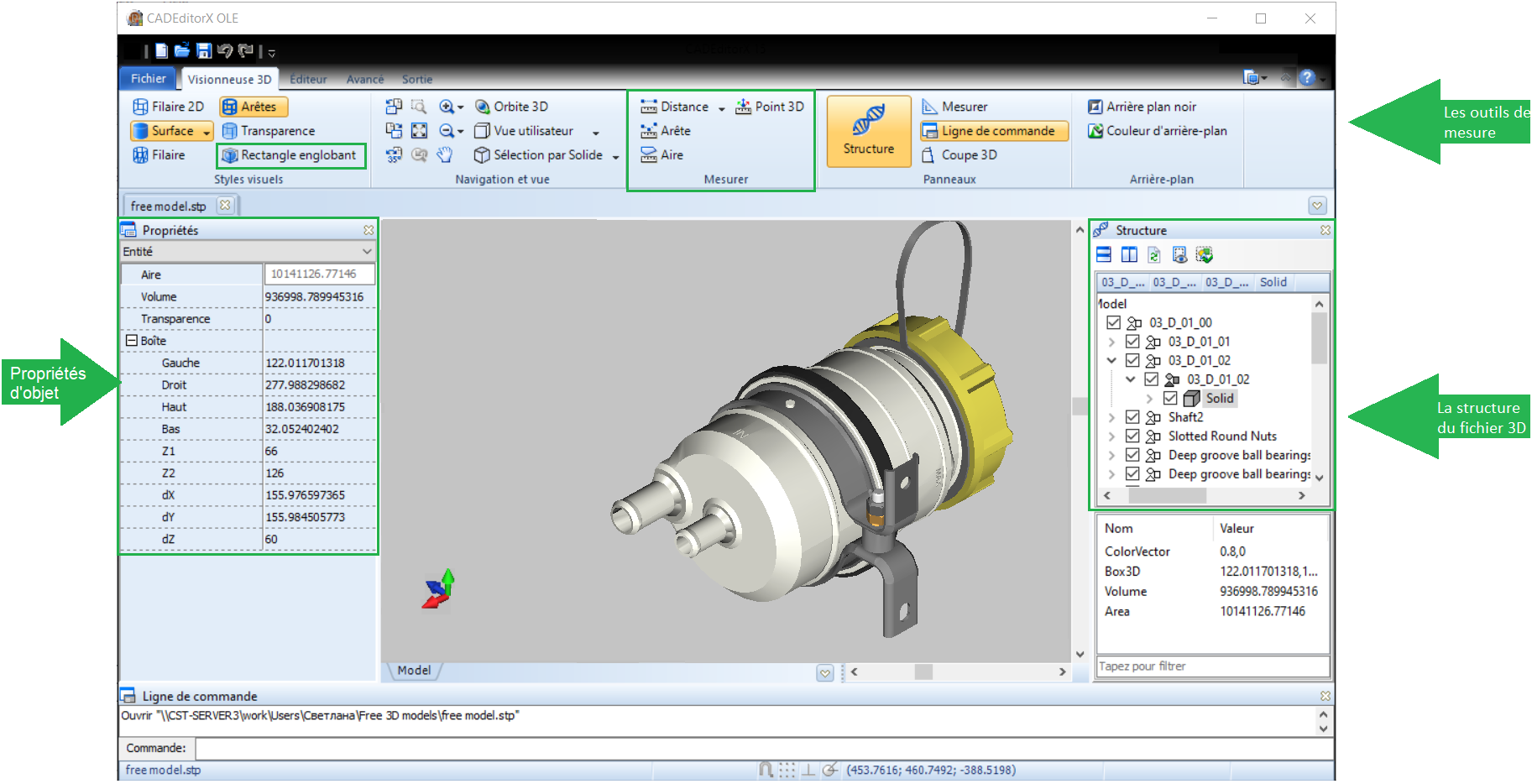This screenshot has height=784, width=1532.
Task: Click the Tapez pour filtrer field
Action: point(1212,666)
